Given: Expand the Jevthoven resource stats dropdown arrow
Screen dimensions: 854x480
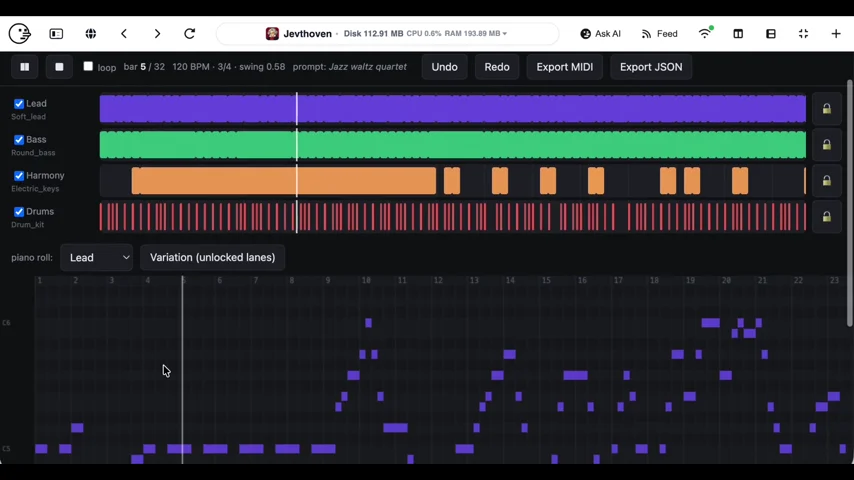Looking at the screenshot, I should click(505, 34).
